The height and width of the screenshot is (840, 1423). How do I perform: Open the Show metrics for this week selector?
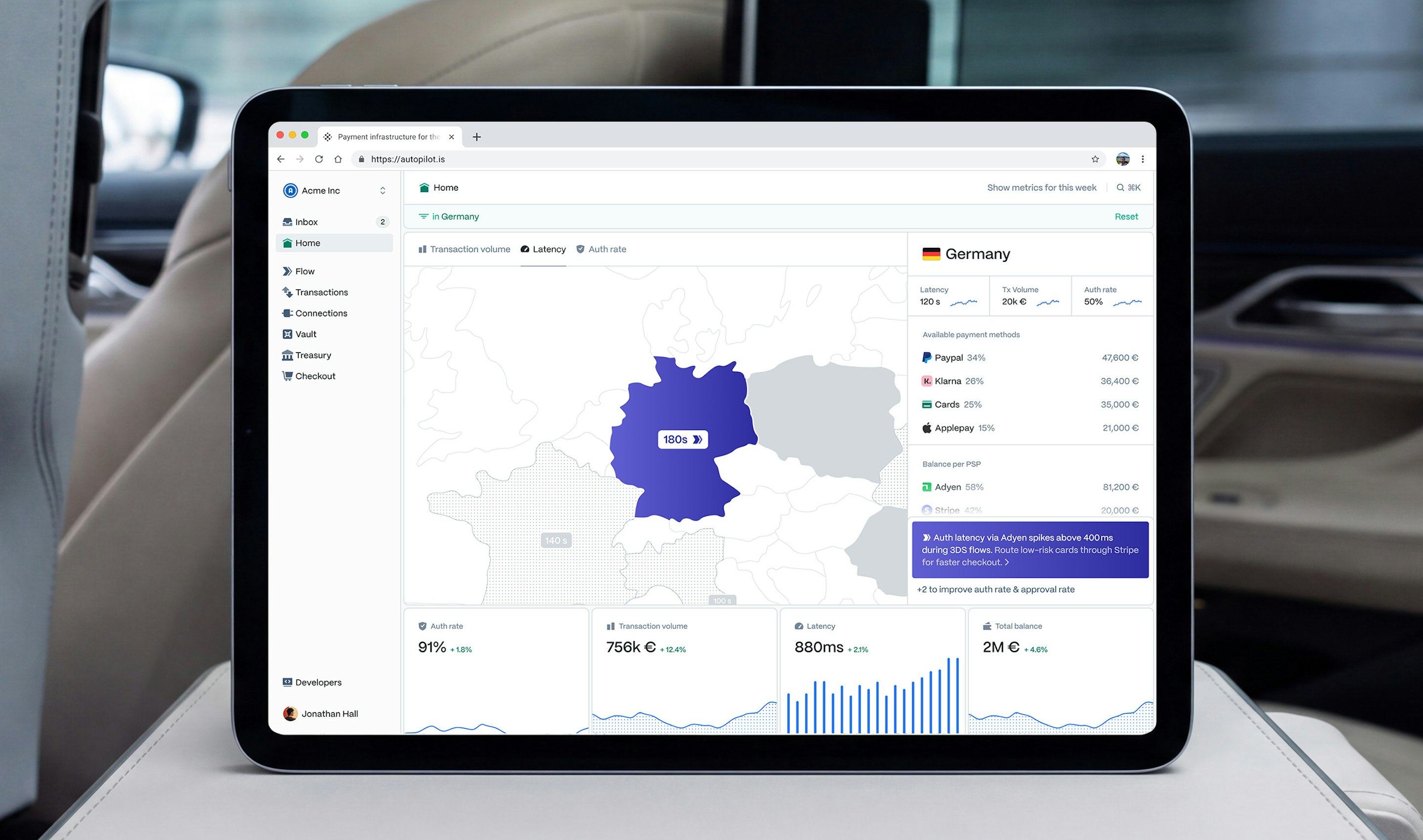pos(1042,187)
